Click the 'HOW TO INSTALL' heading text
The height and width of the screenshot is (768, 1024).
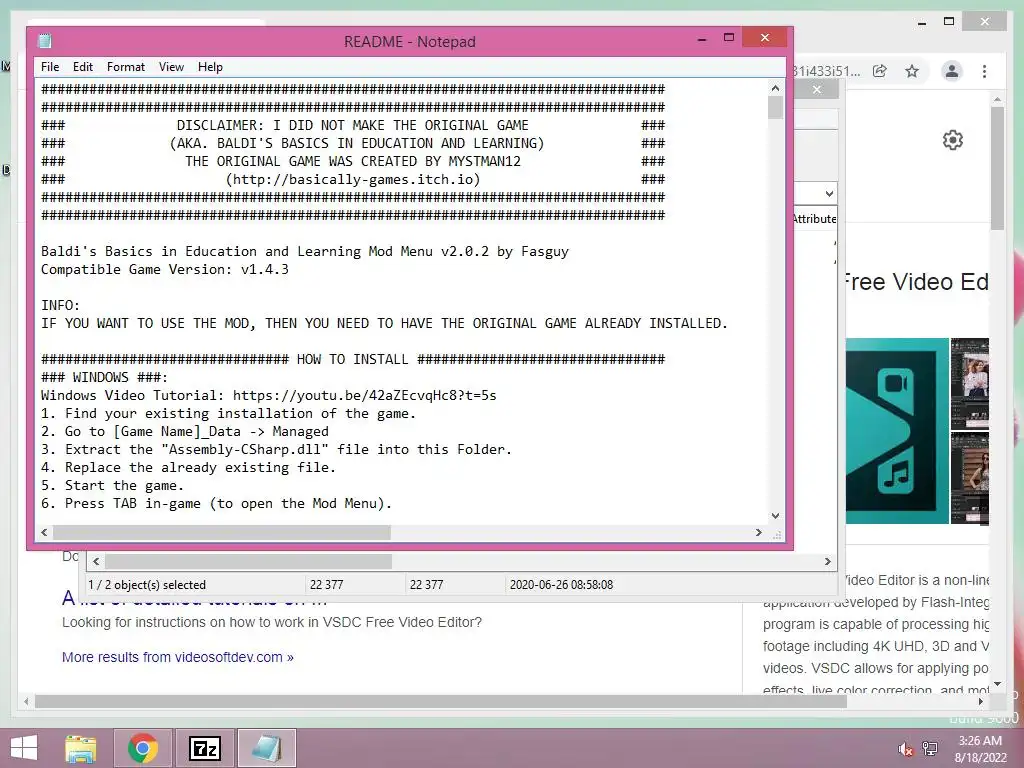[x=353, y=359]
